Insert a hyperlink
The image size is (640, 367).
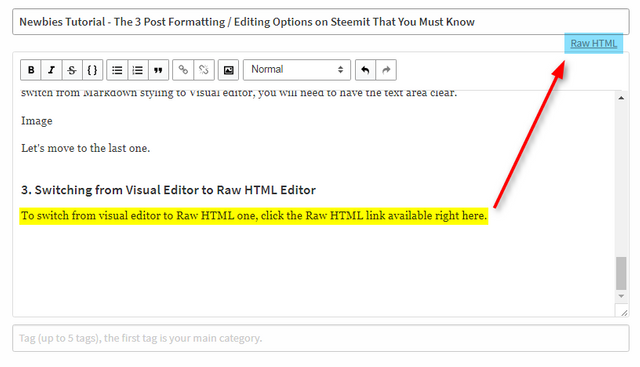(183, 70)
